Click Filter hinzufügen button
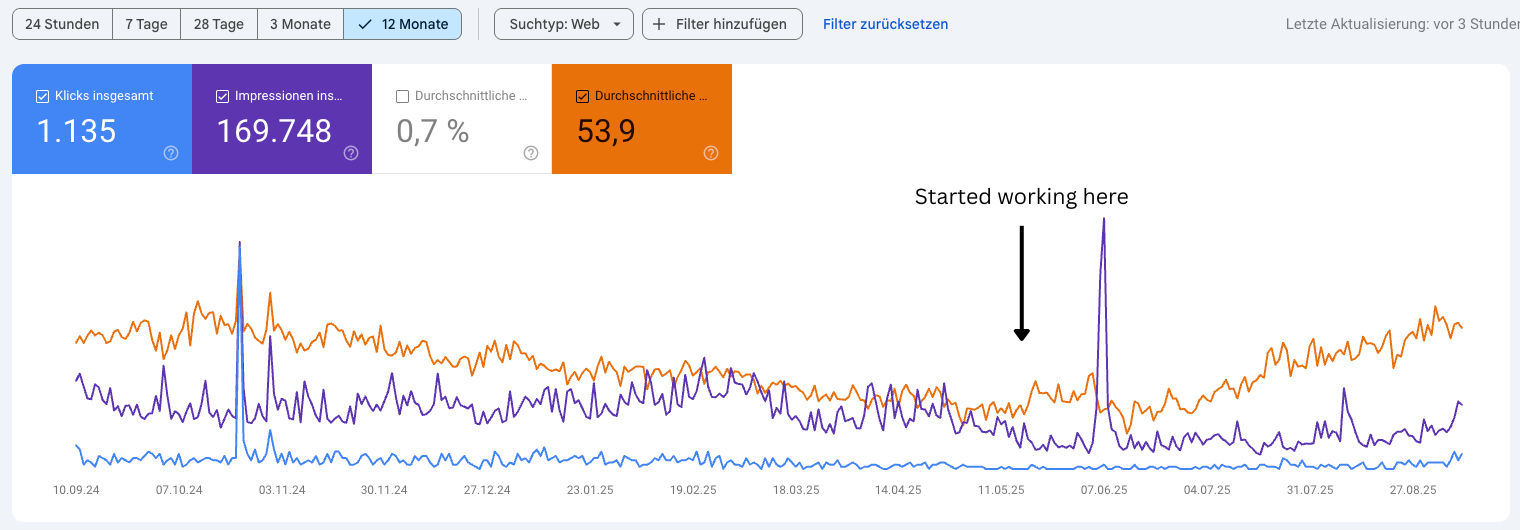The image size is (1520, 530). click(722, 24)
